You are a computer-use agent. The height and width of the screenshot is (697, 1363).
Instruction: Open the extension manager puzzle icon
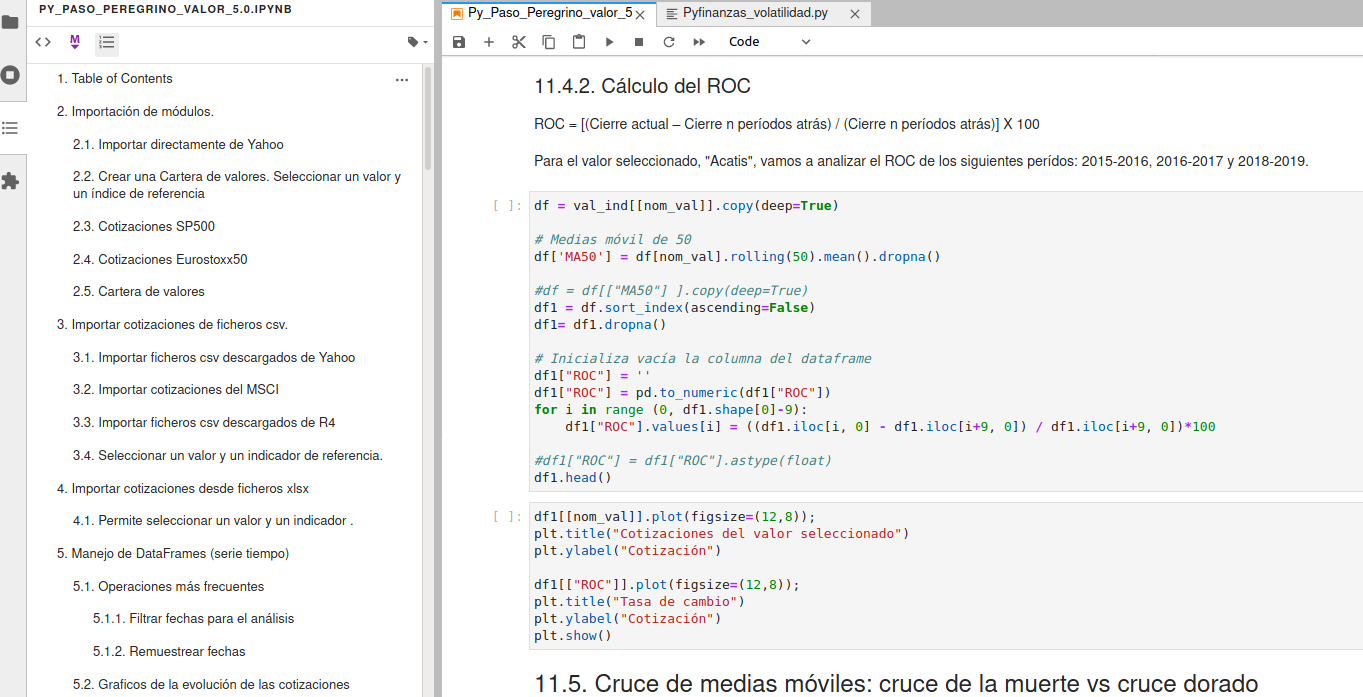tap(11, 181)
